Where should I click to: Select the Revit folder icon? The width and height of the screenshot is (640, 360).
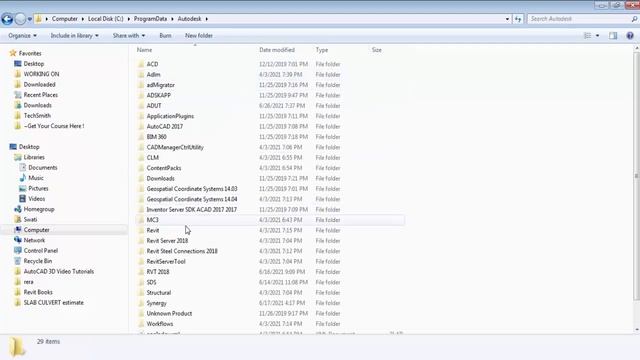pyautogui.click(x=141, y=230)
